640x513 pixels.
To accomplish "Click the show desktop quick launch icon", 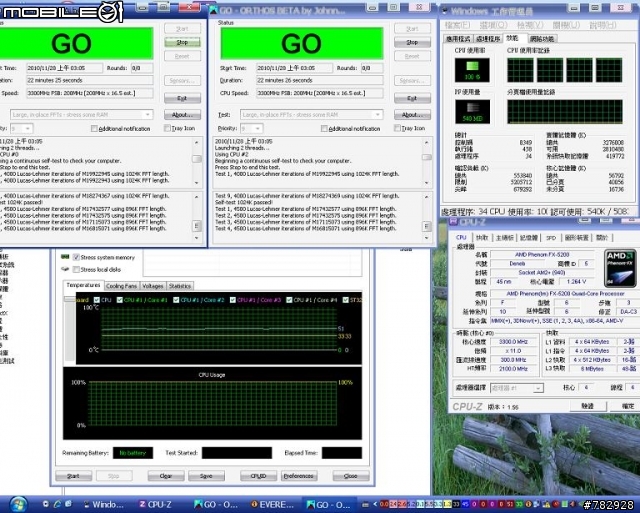I will pyautogui.click(x=68, y=504).
